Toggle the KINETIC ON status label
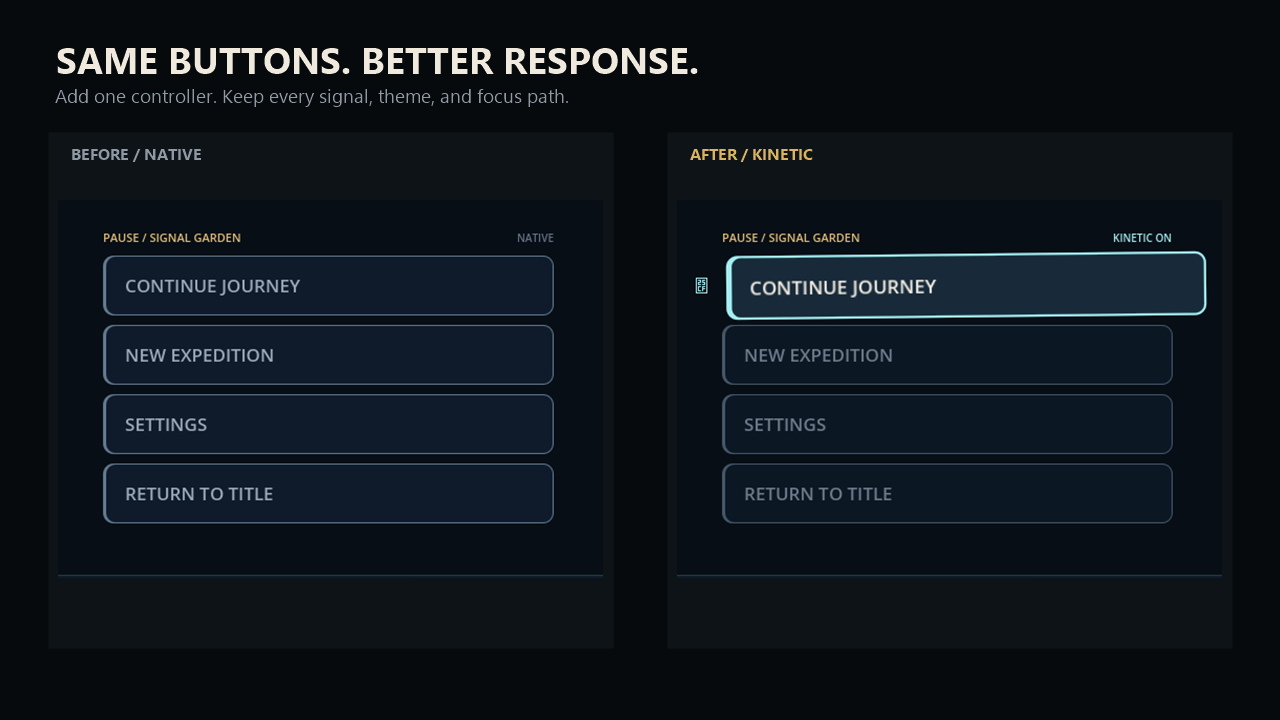The image size is (1280, 720). coord(1142,238)
